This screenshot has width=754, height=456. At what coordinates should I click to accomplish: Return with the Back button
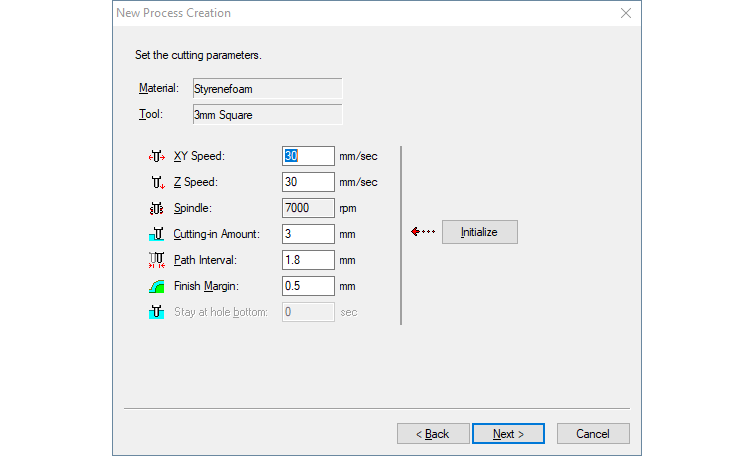click(433, 433)
